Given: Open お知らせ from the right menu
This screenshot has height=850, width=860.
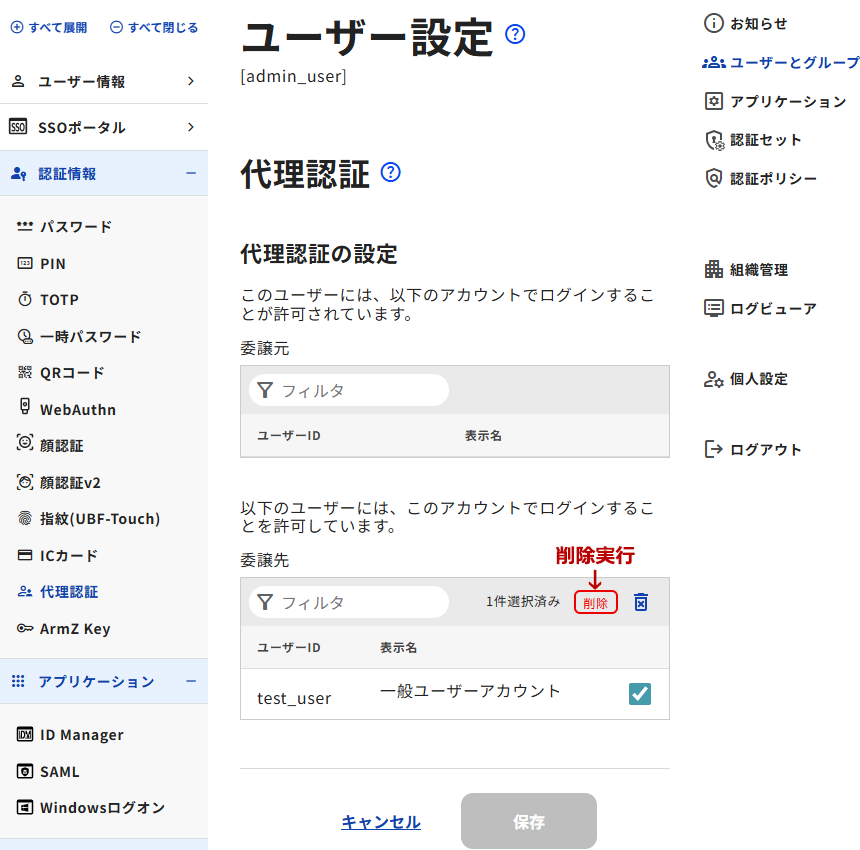Looking at the screenshot, I should (x=758, y=23).
